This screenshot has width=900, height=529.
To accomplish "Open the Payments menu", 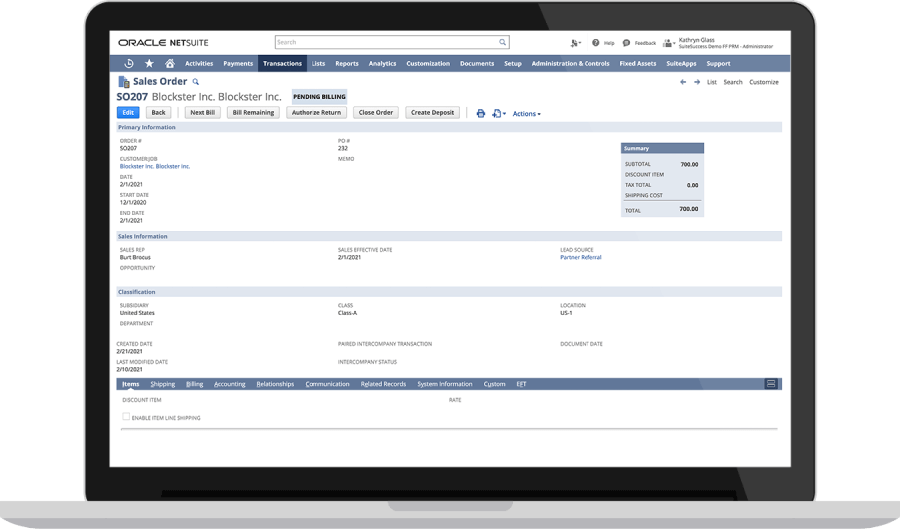I will (238, 63).
